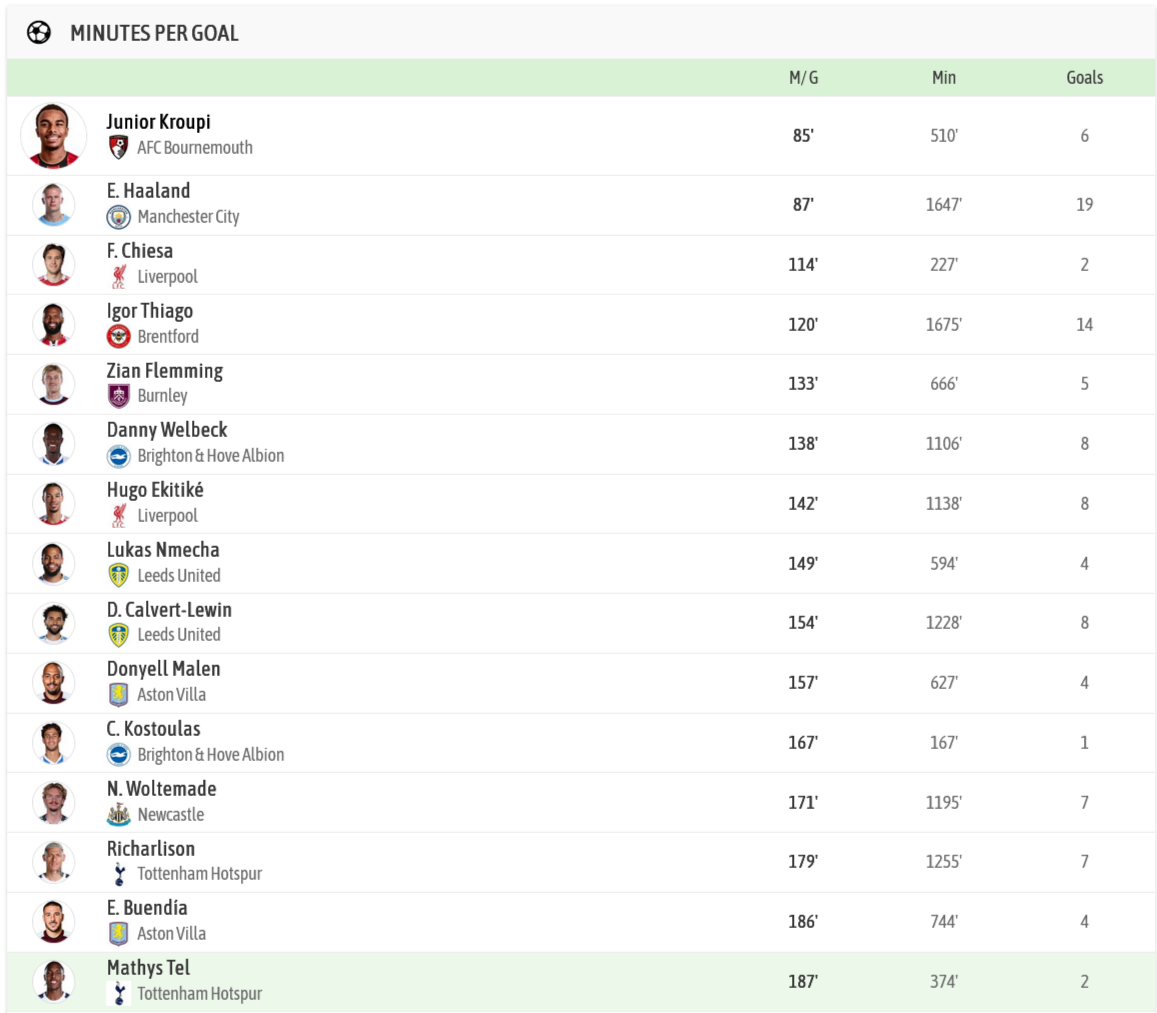
Task: Open E. Haaland's player photo
Action: (x=53, y=205)
